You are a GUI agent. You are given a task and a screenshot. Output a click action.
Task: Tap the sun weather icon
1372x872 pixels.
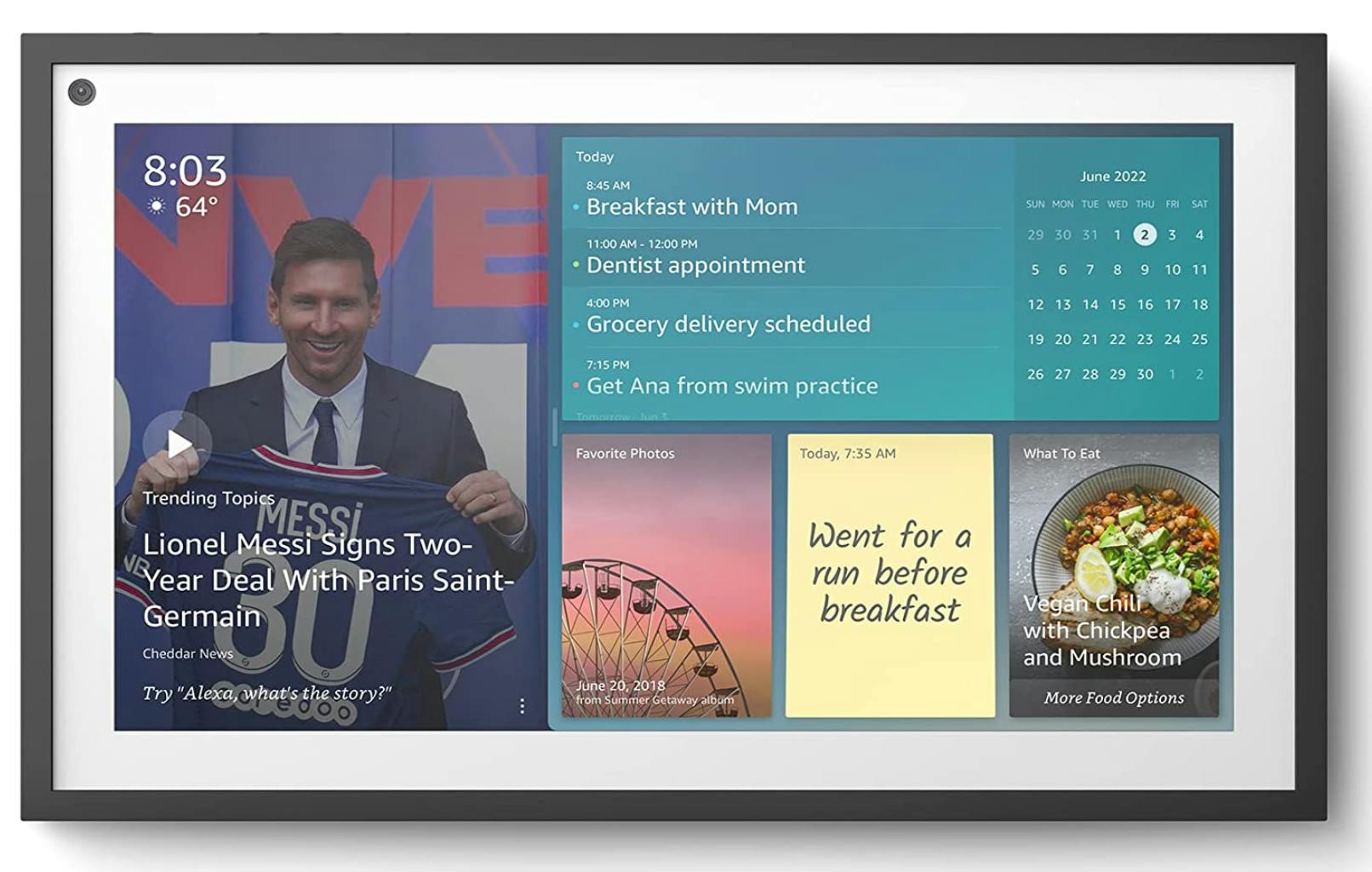156,206
